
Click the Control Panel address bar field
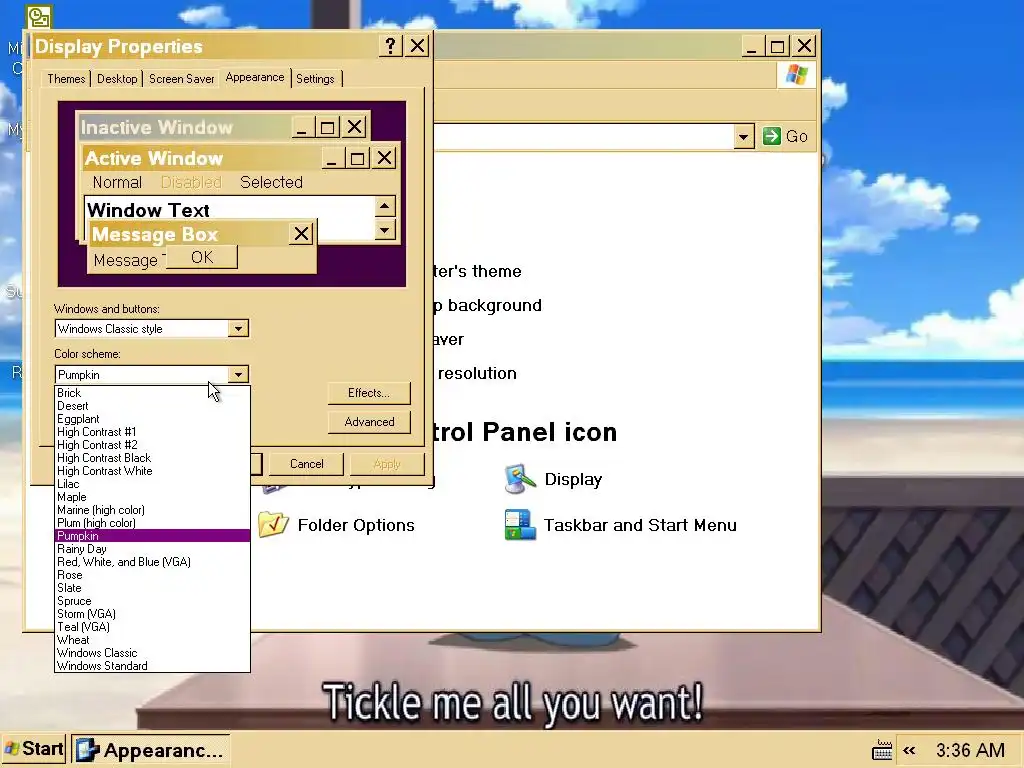tap(583, 137)
